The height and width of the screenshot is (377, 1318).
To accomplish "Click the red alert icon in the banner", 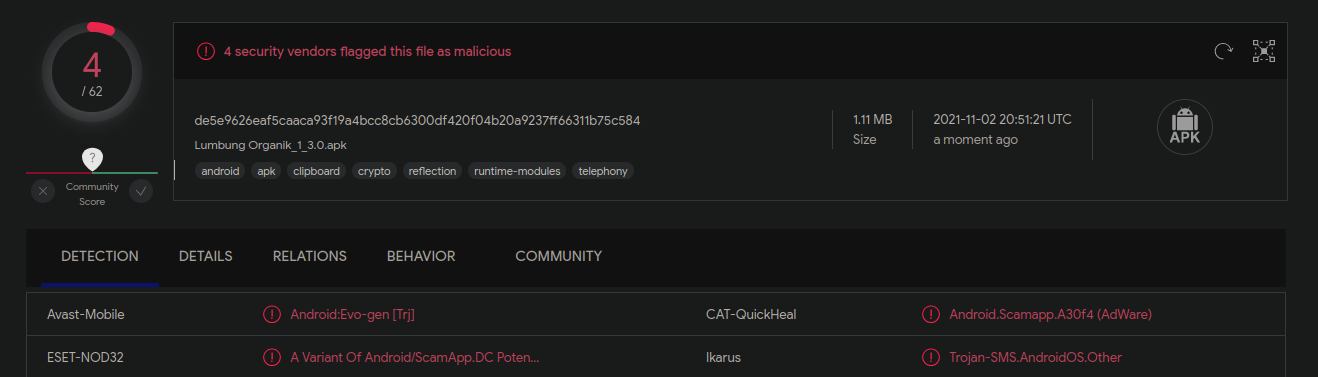I will point(205,51).
